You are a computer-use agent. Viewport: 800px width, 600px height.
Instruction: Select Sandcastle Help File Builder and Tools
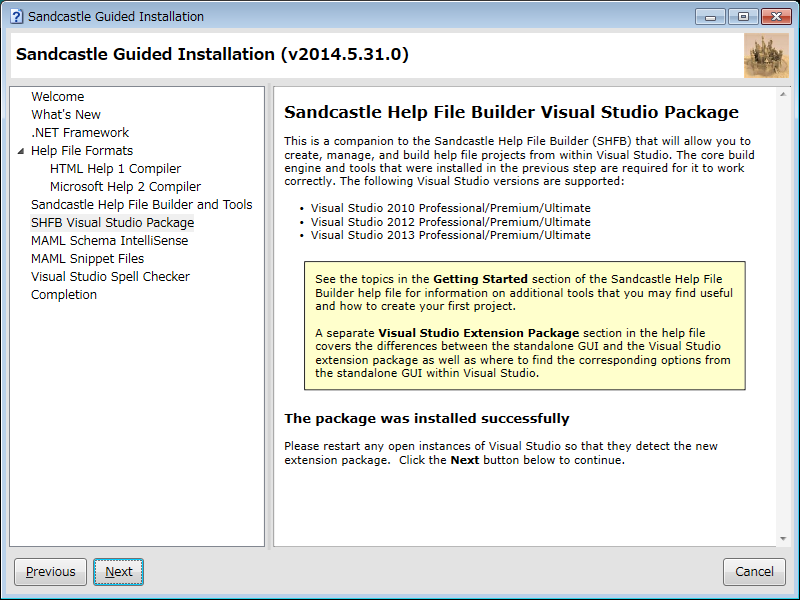[x=141, y=205]
